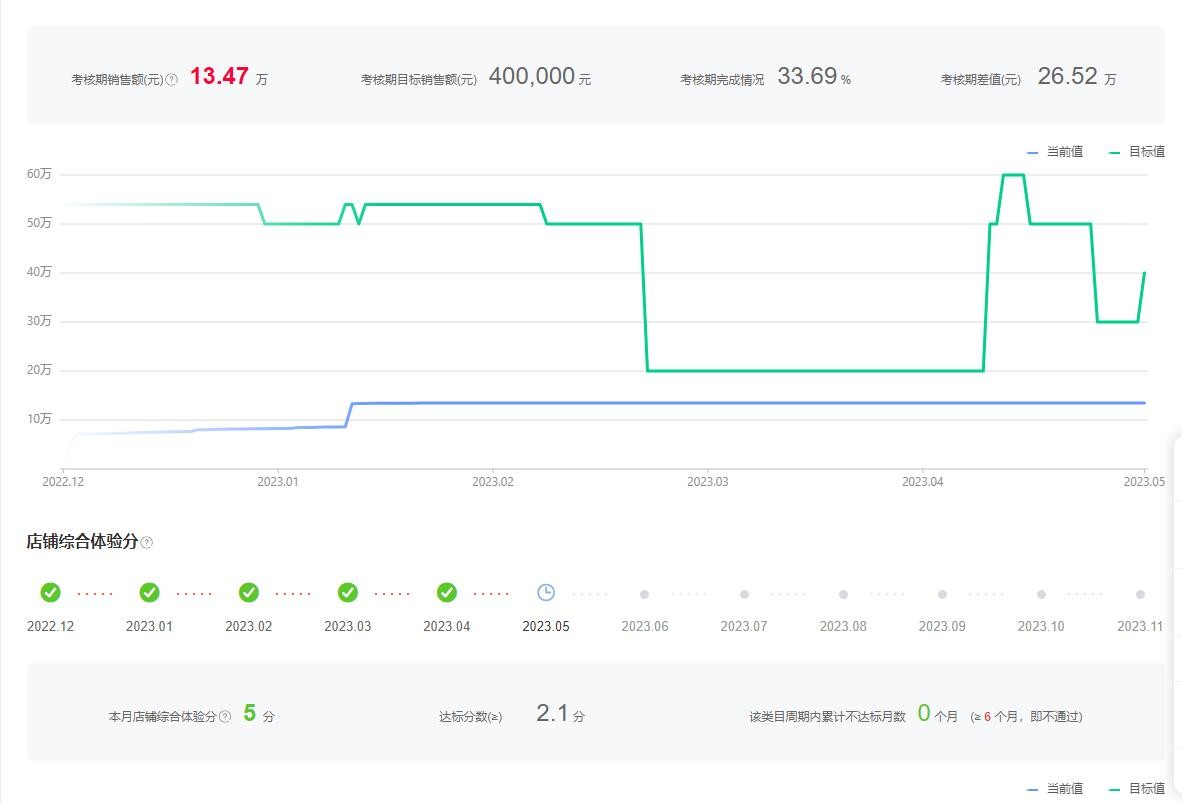The width and height of the screenshot is (1182, 803).
Task: Click the pending dot for 2023.09
Action: pos(942,594)
